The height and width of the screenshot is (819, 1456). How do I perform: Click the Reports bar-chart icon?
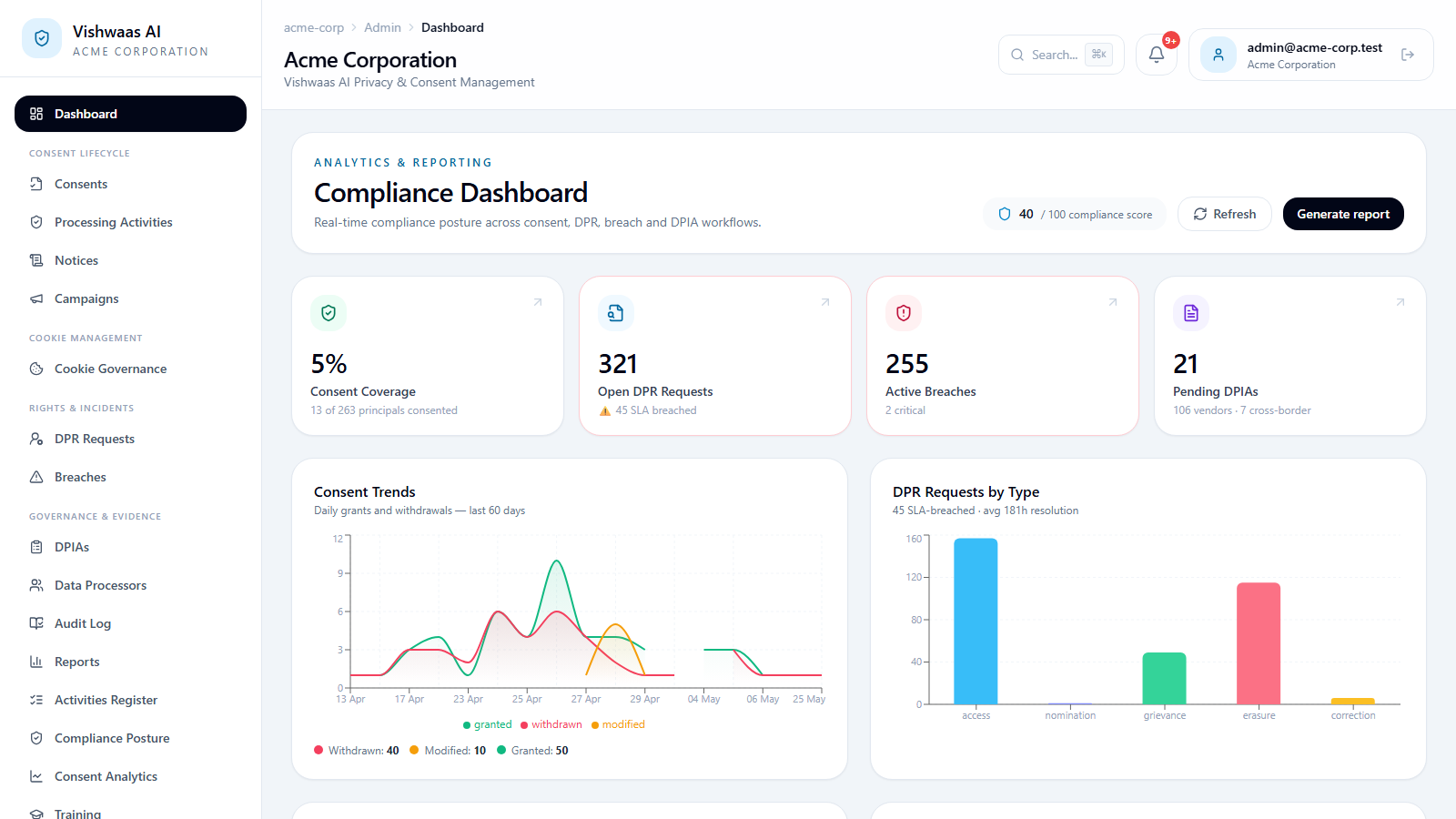pos(36,662)
